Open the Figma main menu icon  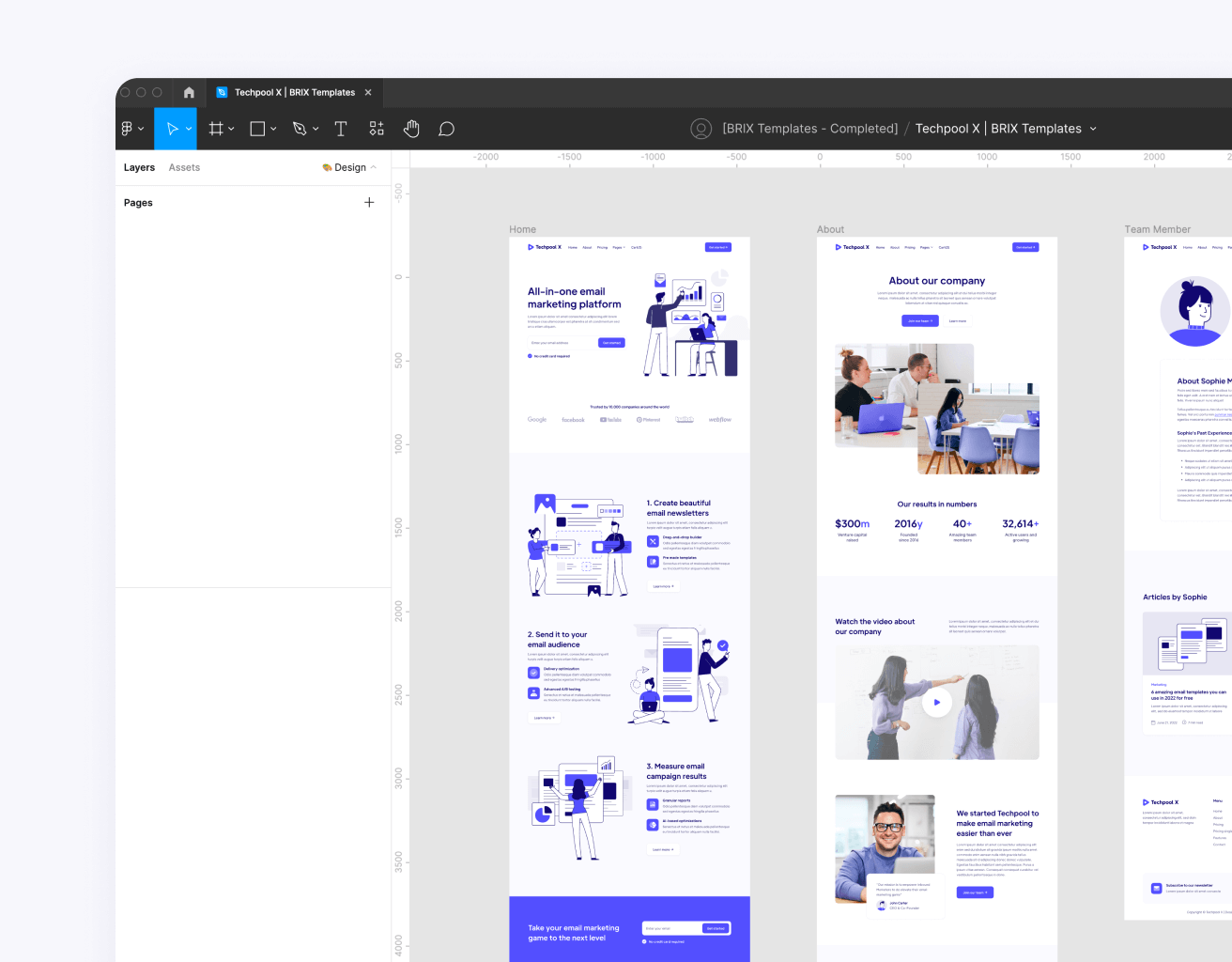click(x=127, y=129)
